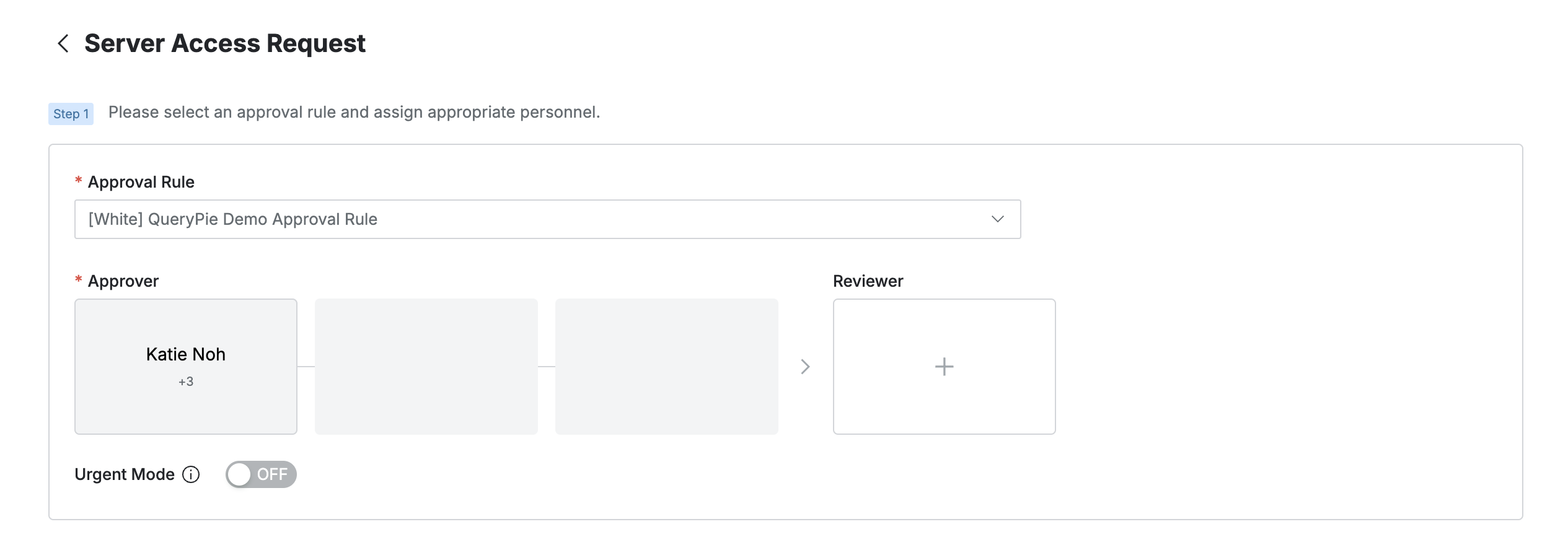Click the connector line before third approver slot
Image resolution: width=1568 pixels, height=545 pixels.
547,367
